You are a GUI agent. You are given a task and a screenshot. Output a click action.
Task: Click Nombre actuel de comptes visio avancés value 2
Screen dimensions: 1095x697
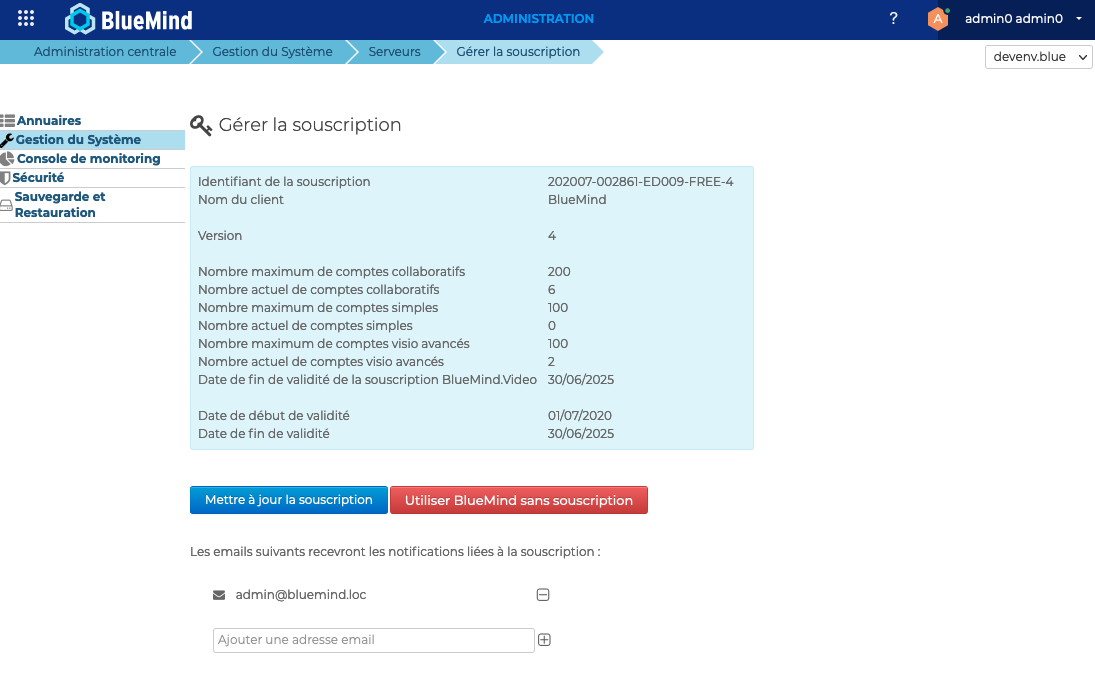(551, 362)
